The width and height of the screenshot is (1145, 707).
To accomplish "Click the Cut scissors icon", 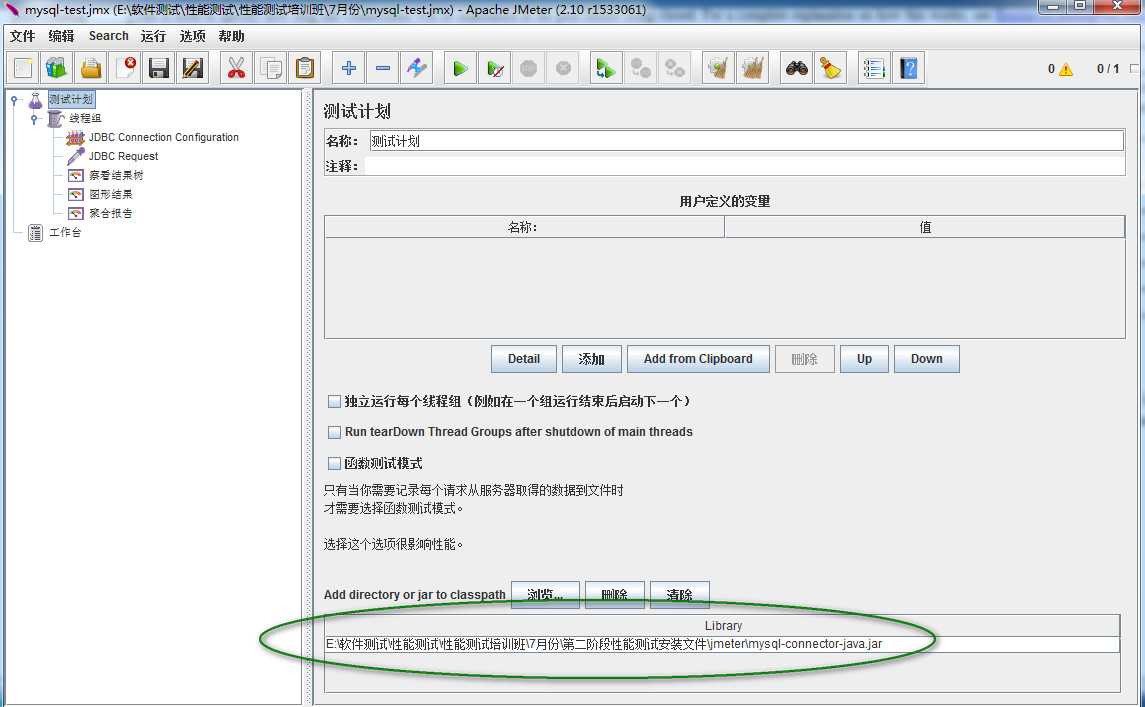I will click(236, 69).
